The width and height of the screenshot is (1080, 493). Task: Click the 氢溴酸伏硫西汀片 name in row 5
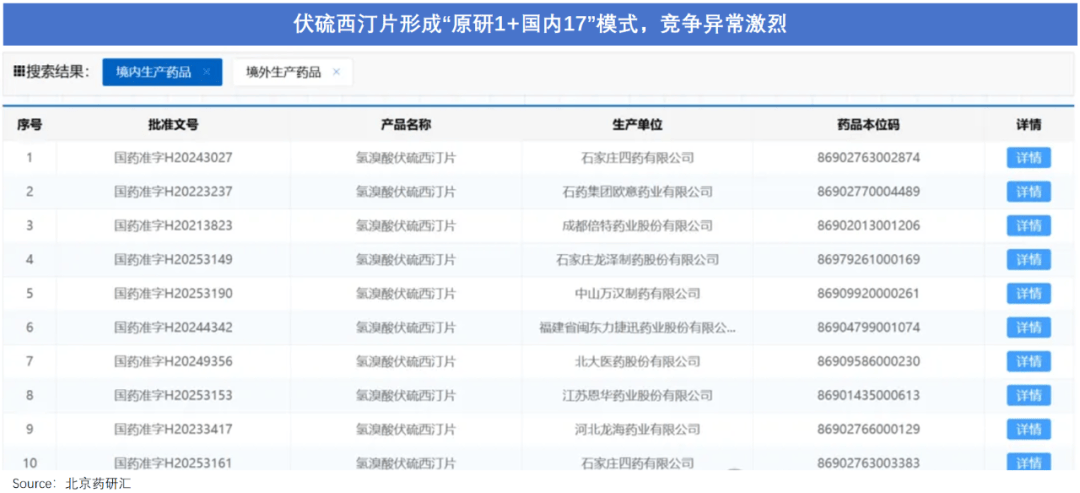(x=406, y=293)
